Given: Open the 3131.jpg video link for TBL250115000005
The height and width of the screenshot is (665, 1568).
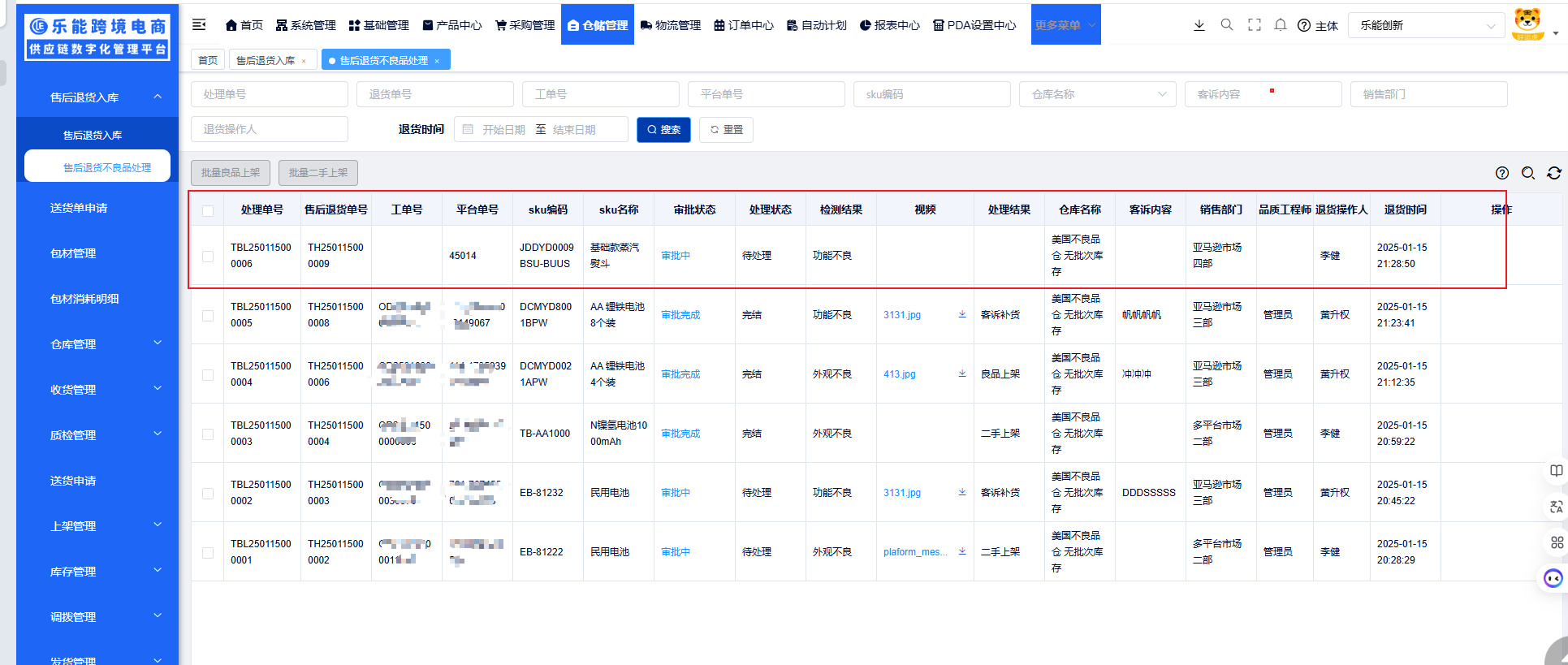Looking at the screenshot, I should (x=901, y=315).
